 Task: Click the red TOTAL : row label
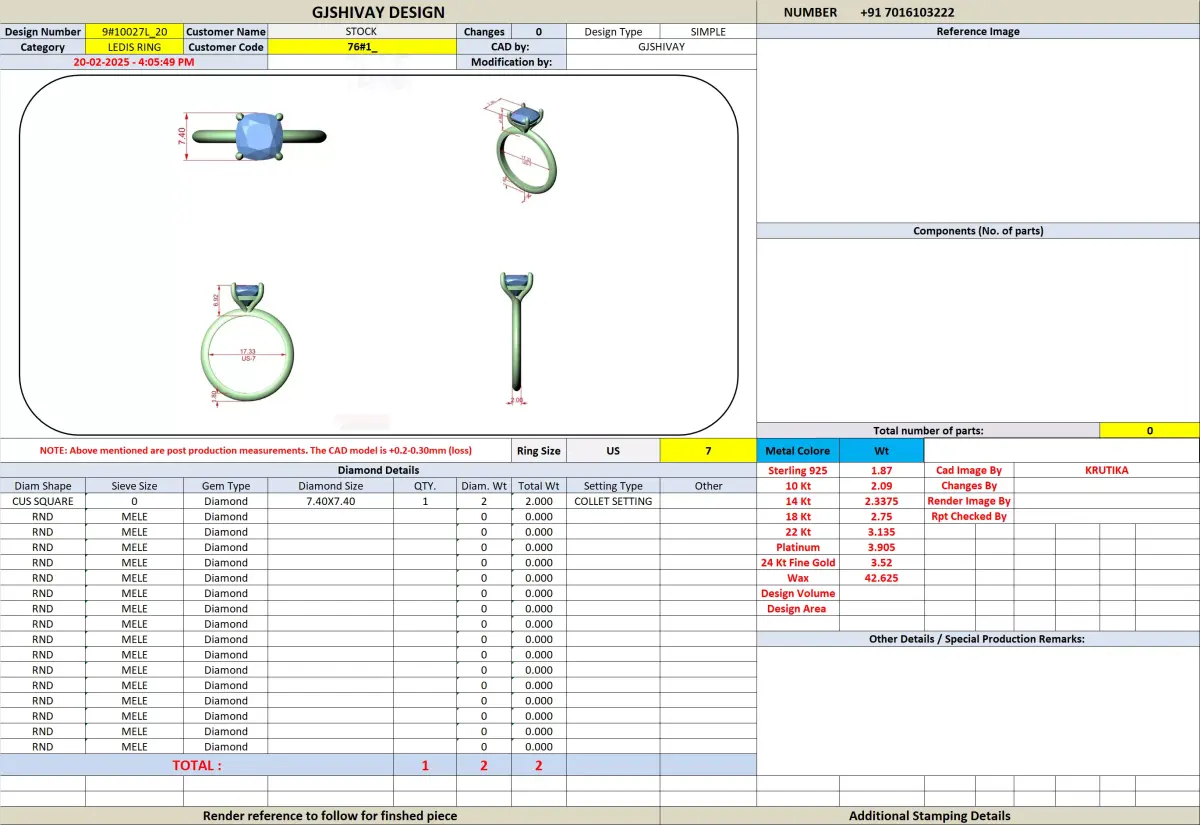(197, 765)
